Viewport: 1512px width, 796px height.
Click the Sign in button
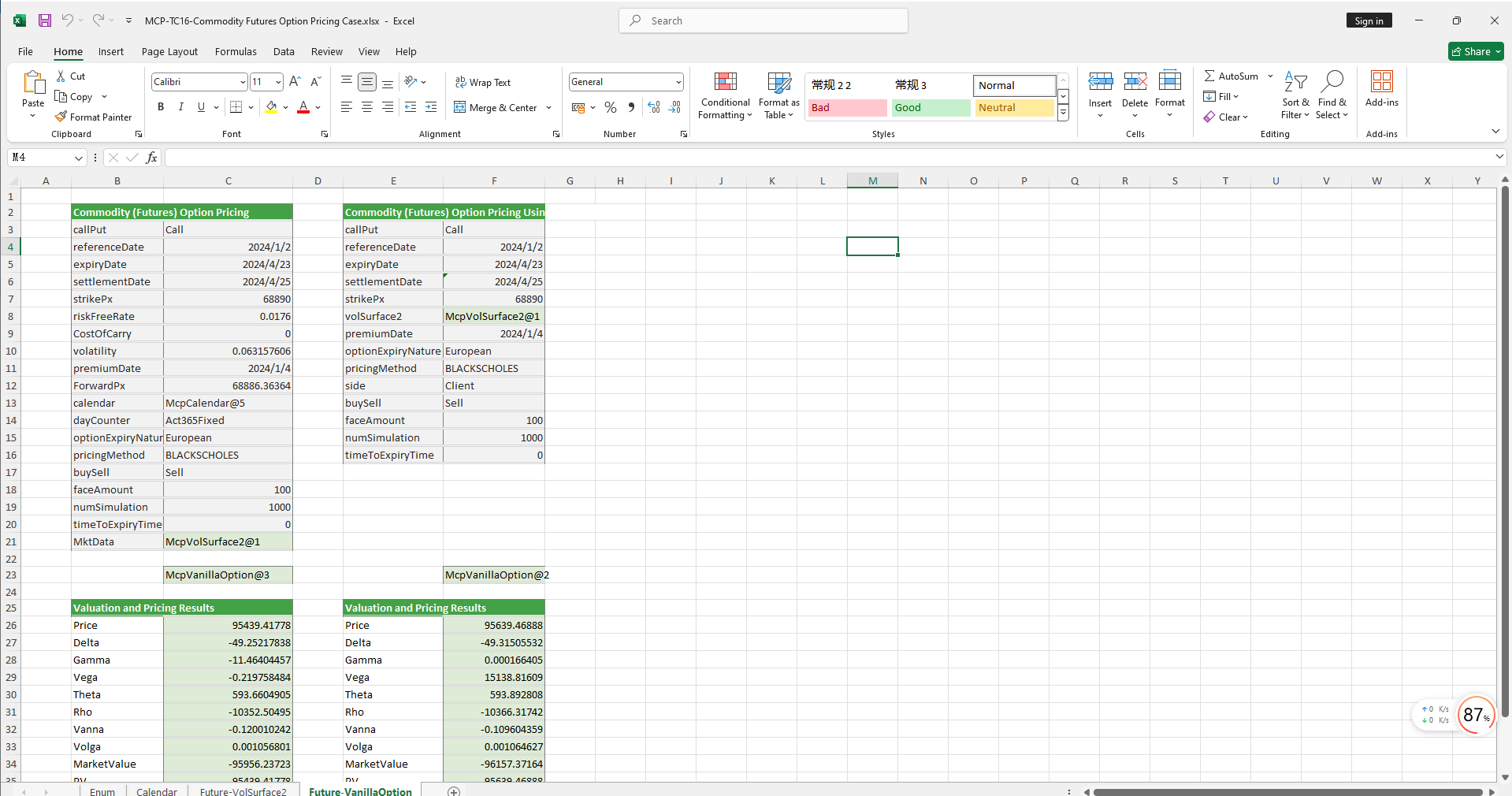point(1369,21)
